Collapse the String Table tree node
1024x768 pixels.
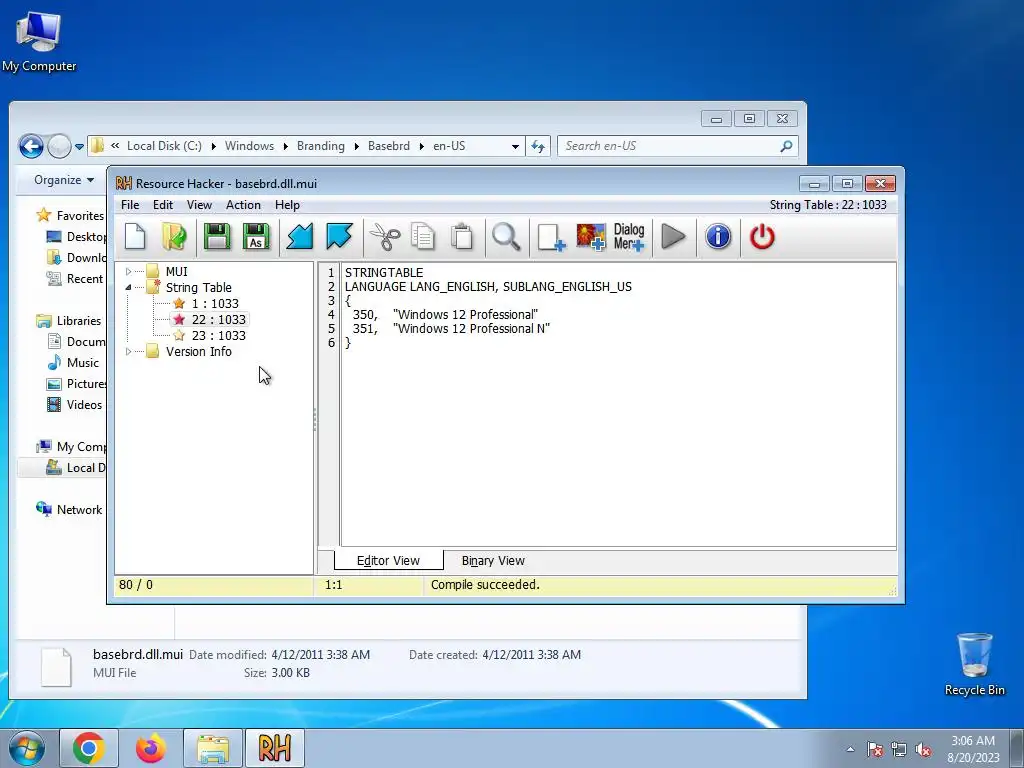129,287
